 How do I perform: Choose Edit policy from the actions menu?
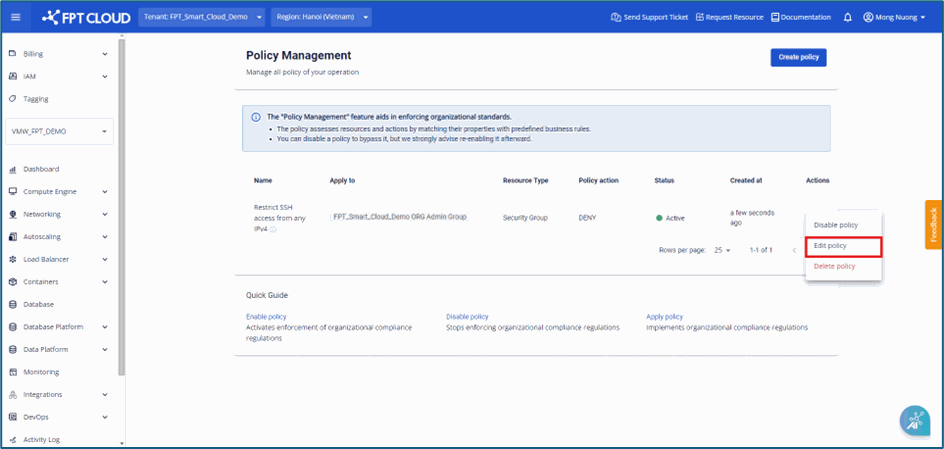point(843,246)
